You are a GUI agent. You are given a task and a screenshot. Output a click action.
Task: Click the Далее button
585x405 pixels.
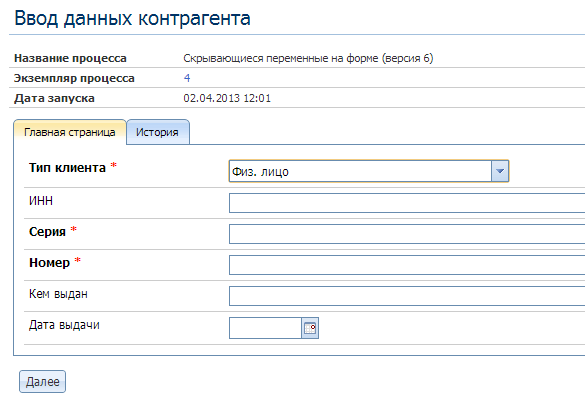pos(43,382)
